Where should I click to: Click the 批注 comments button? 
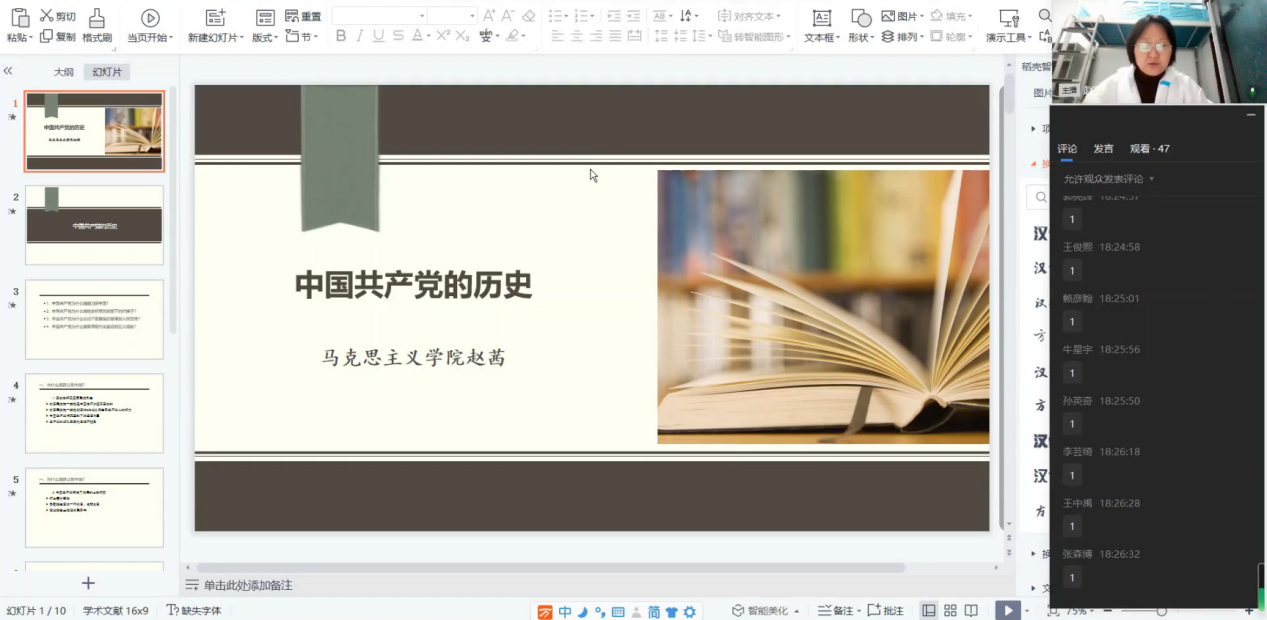pos(885,611)
